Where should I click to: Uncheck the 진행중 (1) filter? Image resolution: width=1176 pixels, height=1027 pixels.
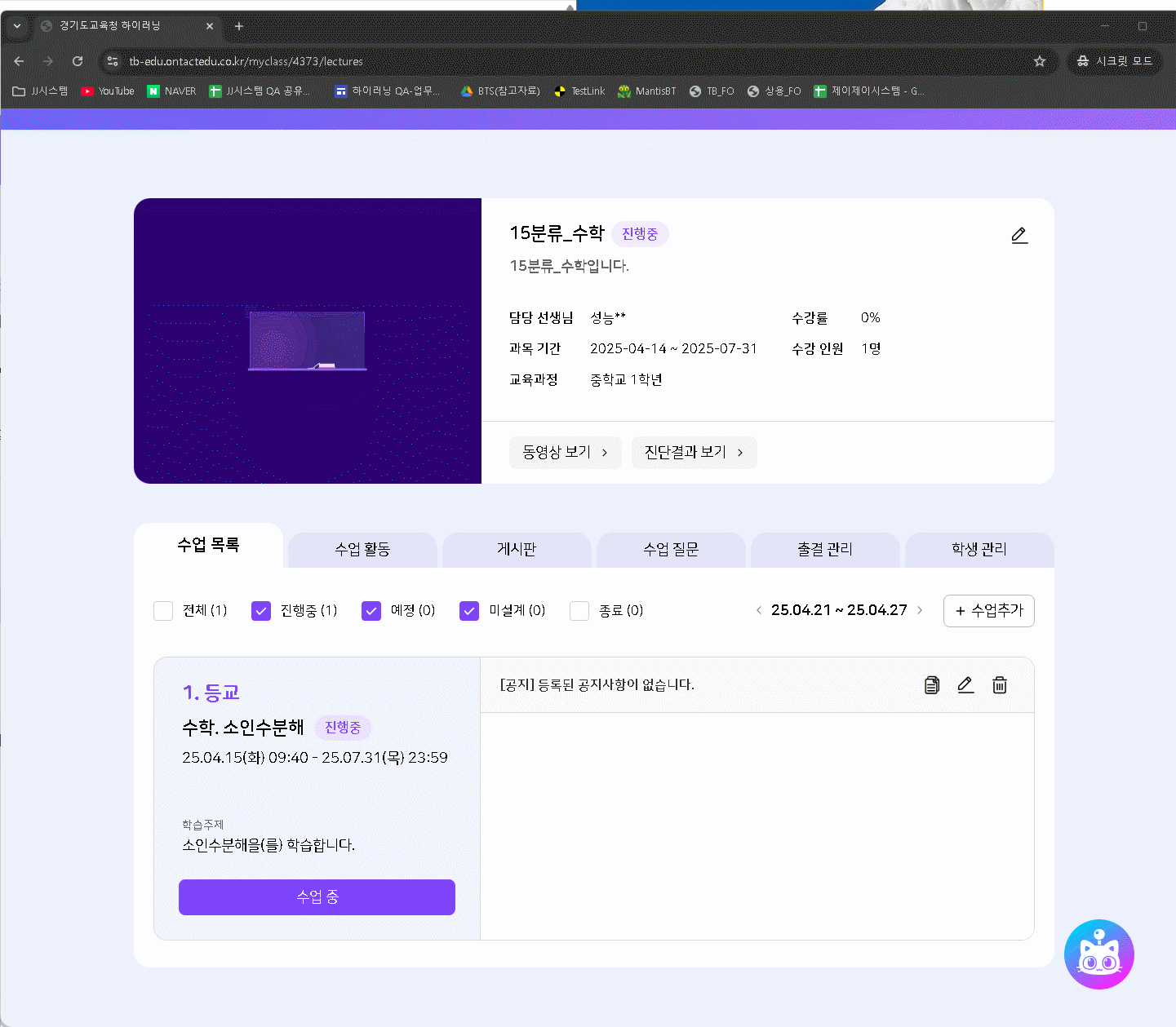(x=261, y=611)
